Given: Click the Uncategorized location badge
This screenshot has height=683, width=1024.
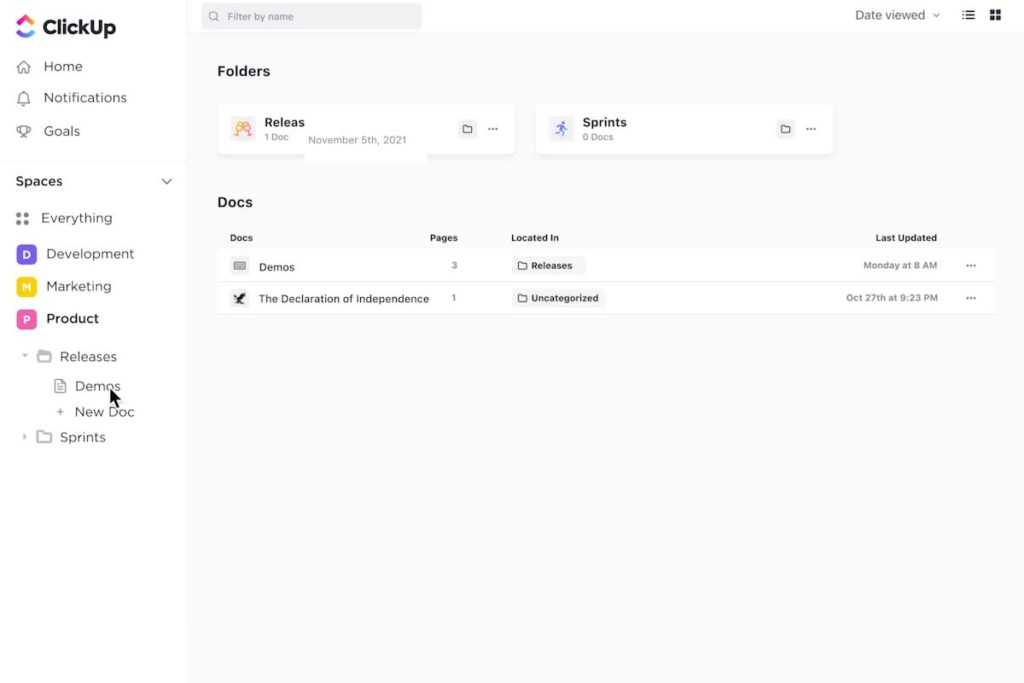Looking at the screenshot, I should click(558, 297).
